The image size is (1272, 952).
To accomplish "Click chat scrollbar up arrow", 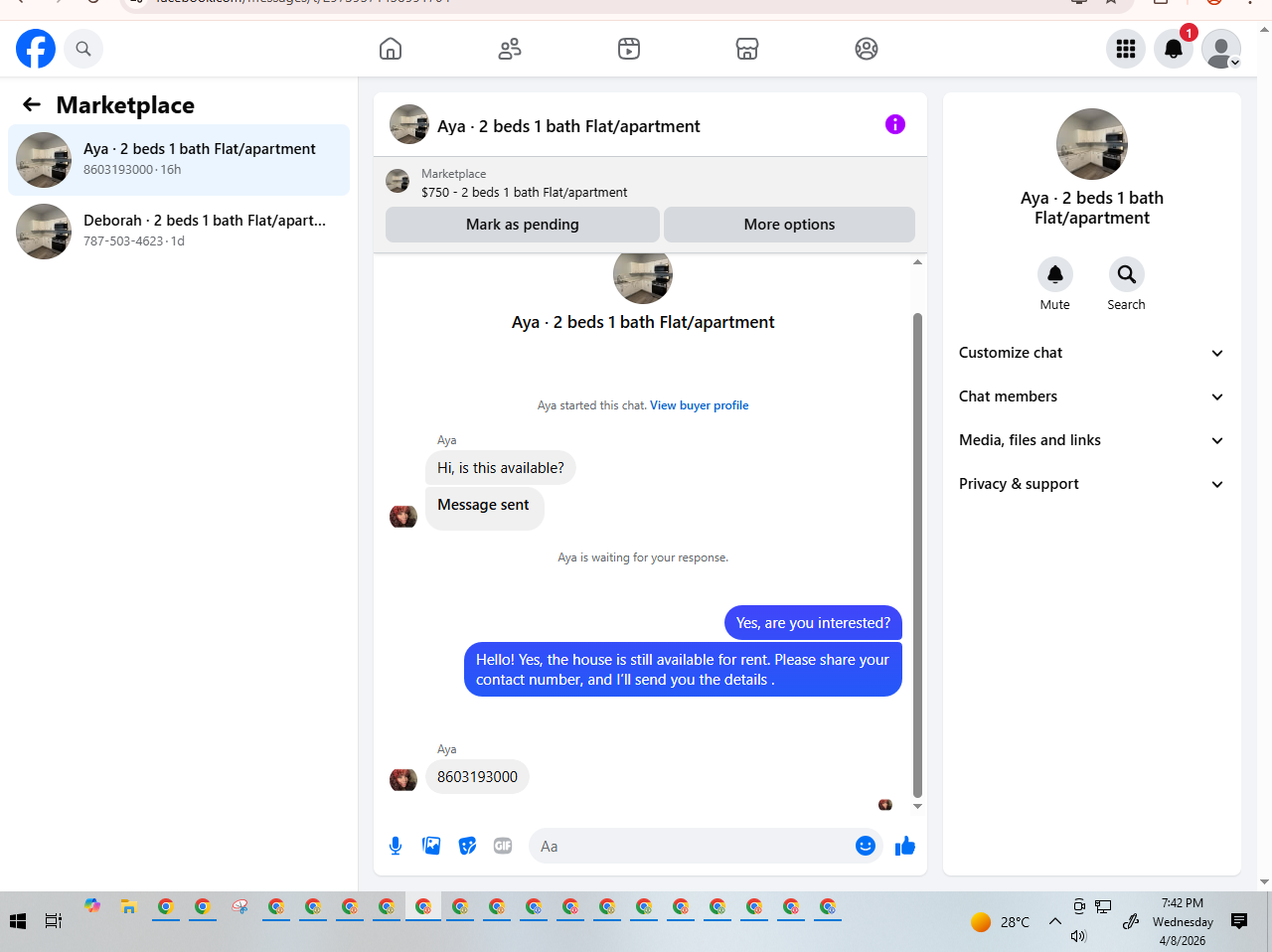I will 917,262.
